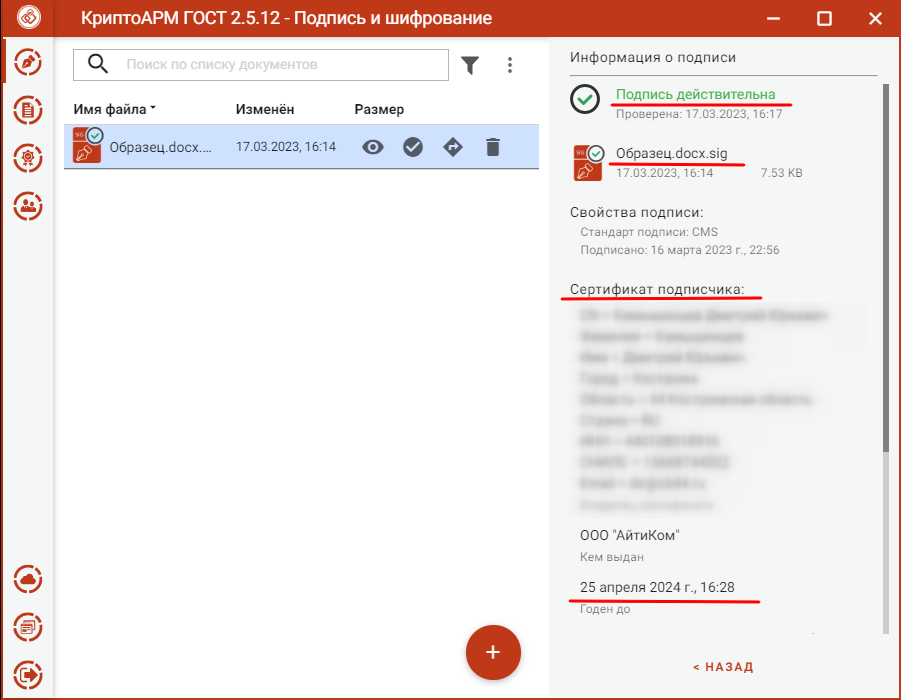Add a file with the red plus button
This screenshot has width=901, height=700.
point(493,652)
